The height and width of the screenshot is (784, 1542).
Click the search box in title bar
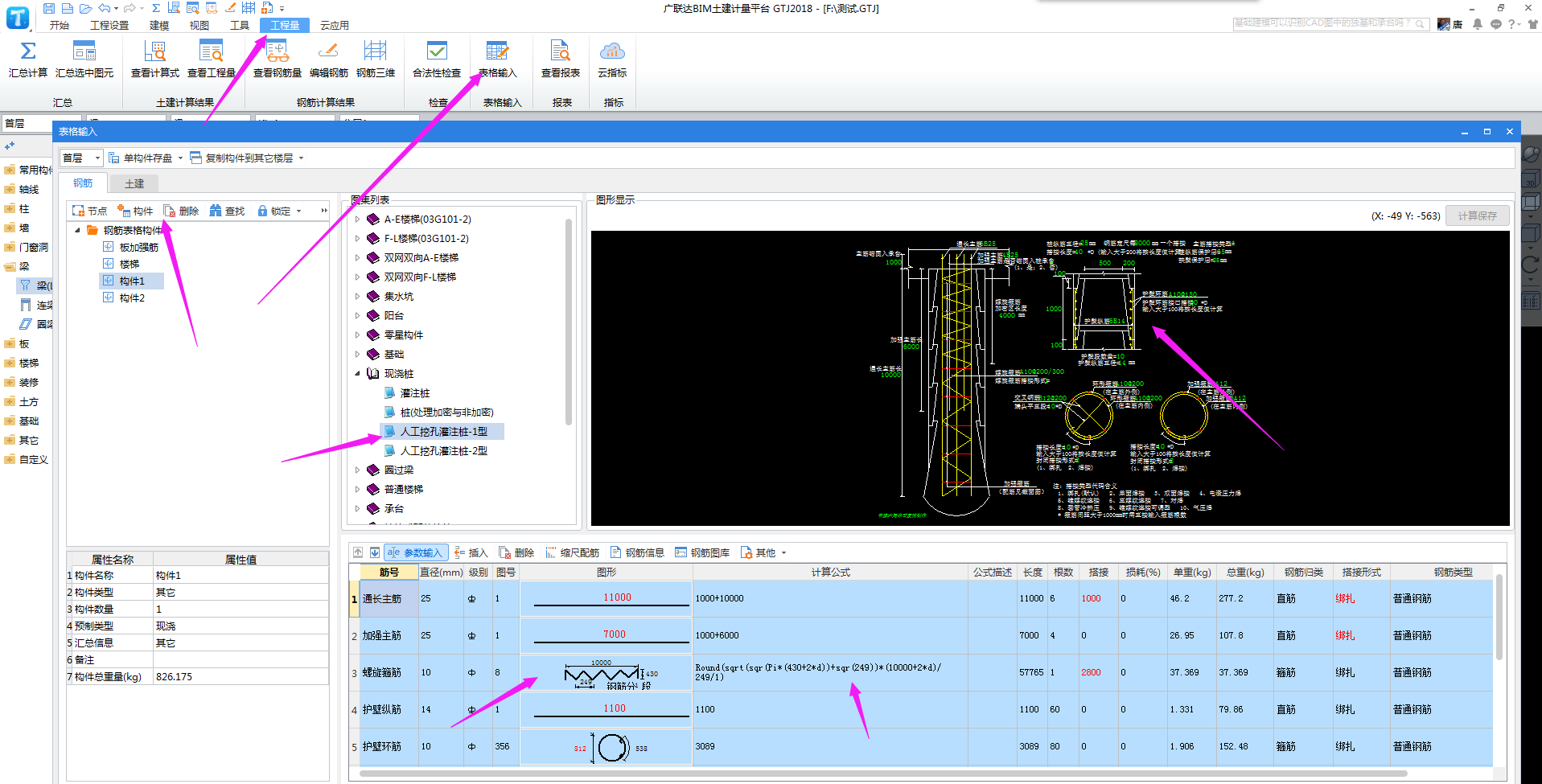click(x=1330, y=24)
